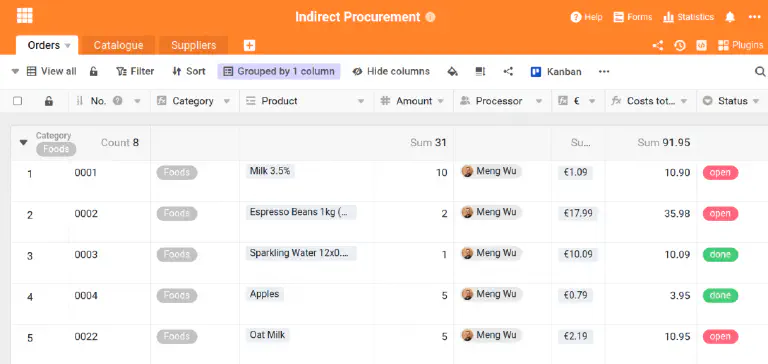The width and height of the screenshot is (768, 364).
Task: Open the top-right more options menu
Action: (x=755, y=17)
